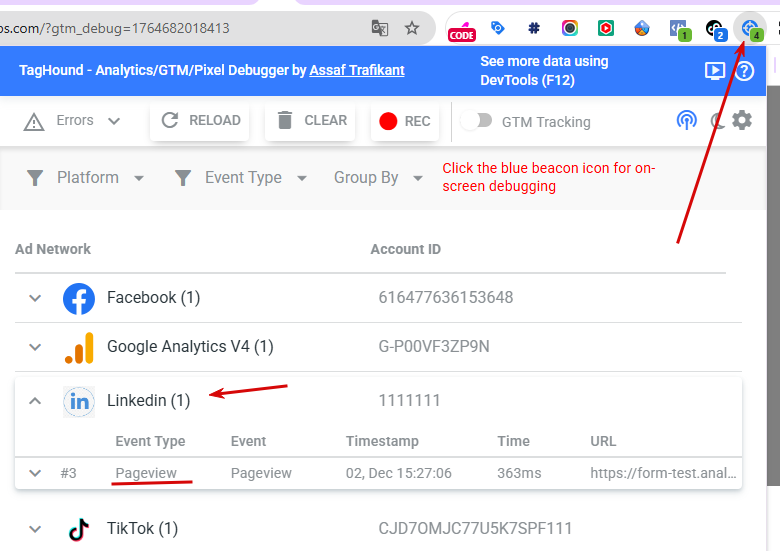Open Assaf Trafikant author link
The image size is (780, 551).
[x=357, y=70]
